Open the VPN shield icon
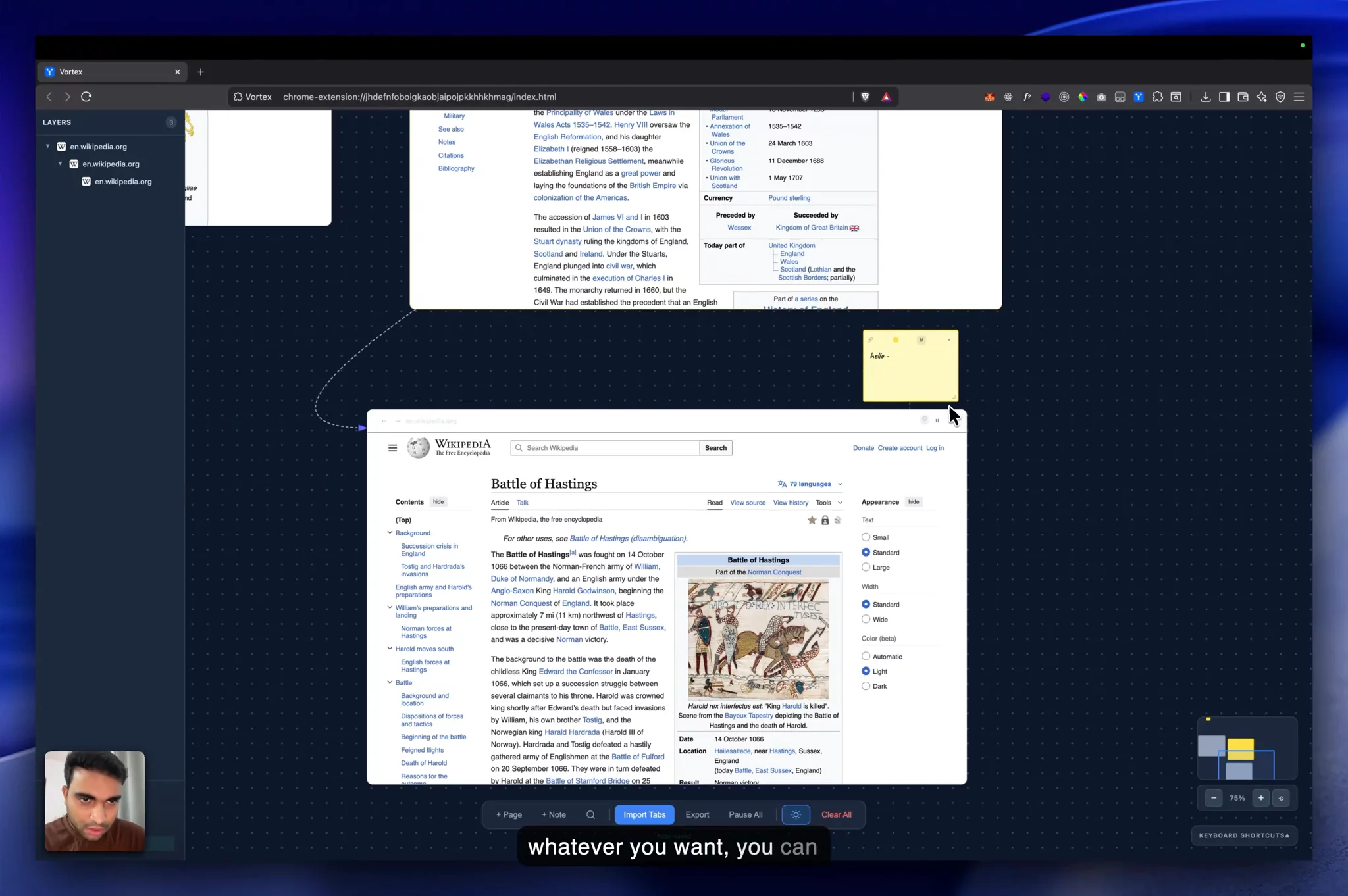 (x=1280, y=97)
